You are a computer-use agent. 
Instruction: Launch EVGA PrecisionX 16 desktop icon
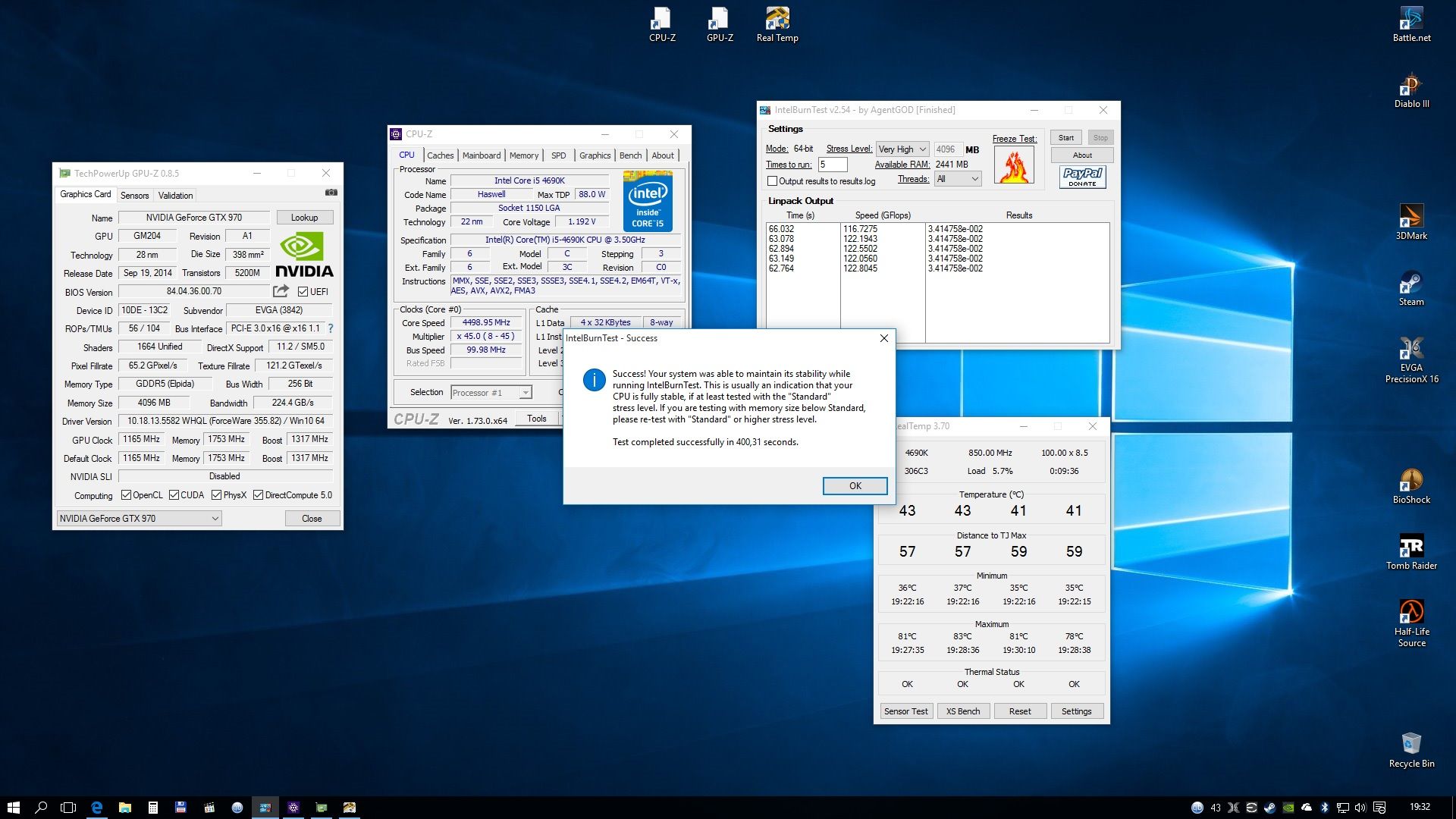coord(1411,359)
